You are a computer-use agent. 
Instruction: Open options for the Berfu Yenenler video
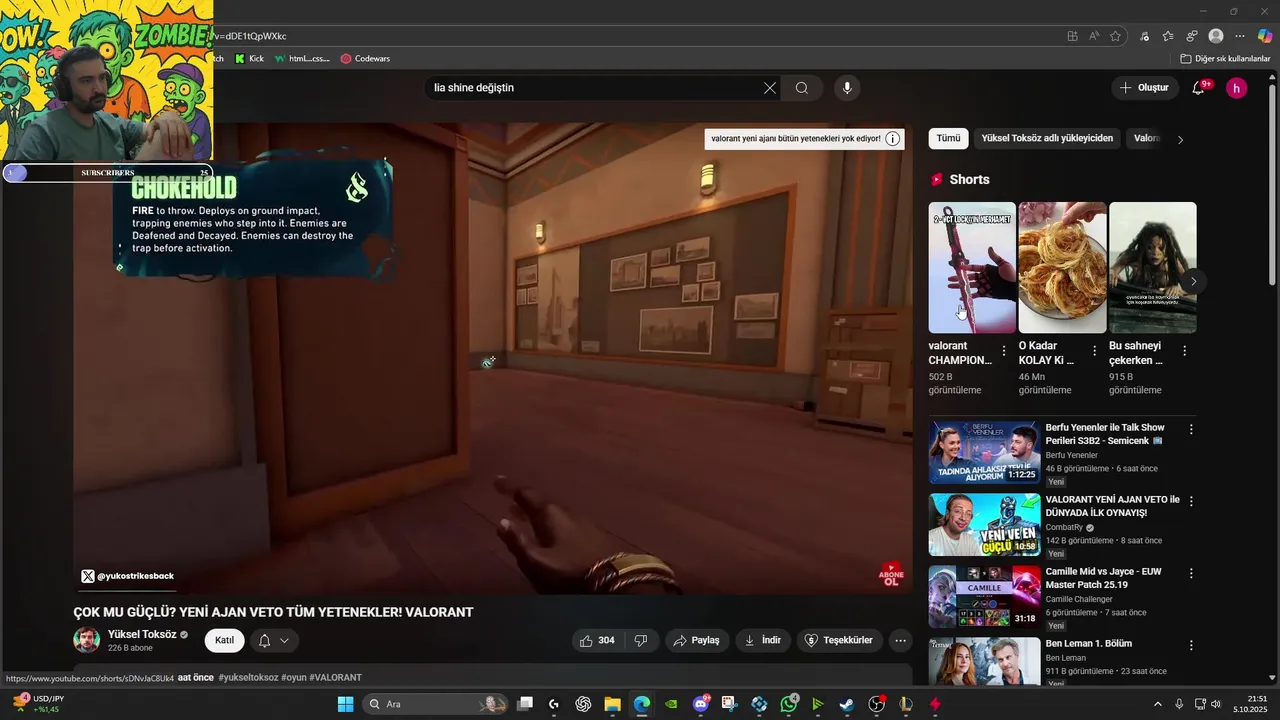pyautogui.click(x=1191, y=429)
